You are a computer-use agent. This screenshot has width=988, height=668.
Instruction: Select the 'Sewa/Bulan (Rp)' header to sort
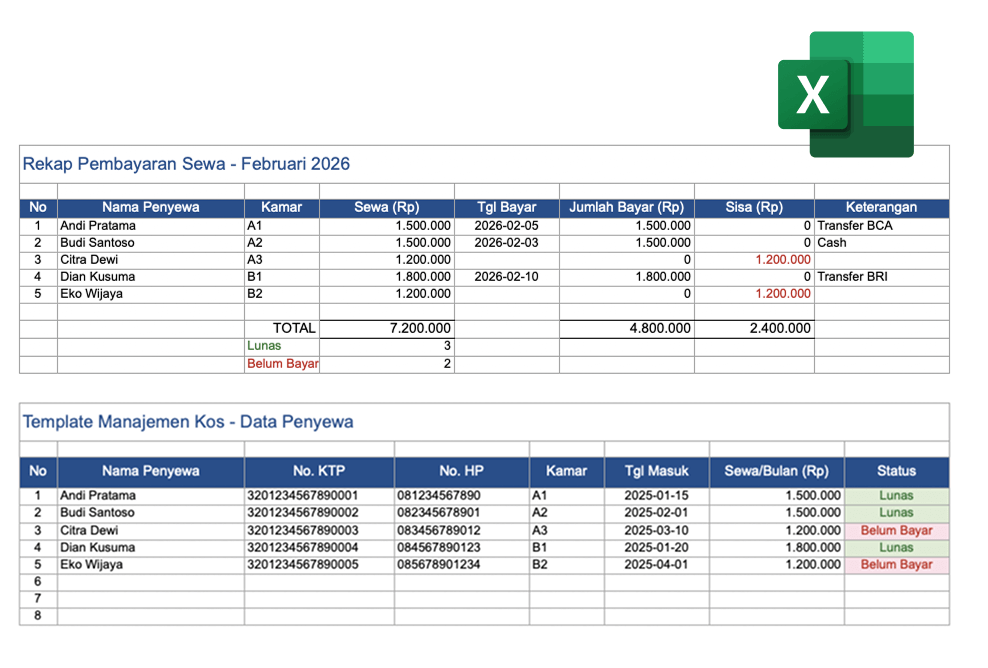(776, 471)
